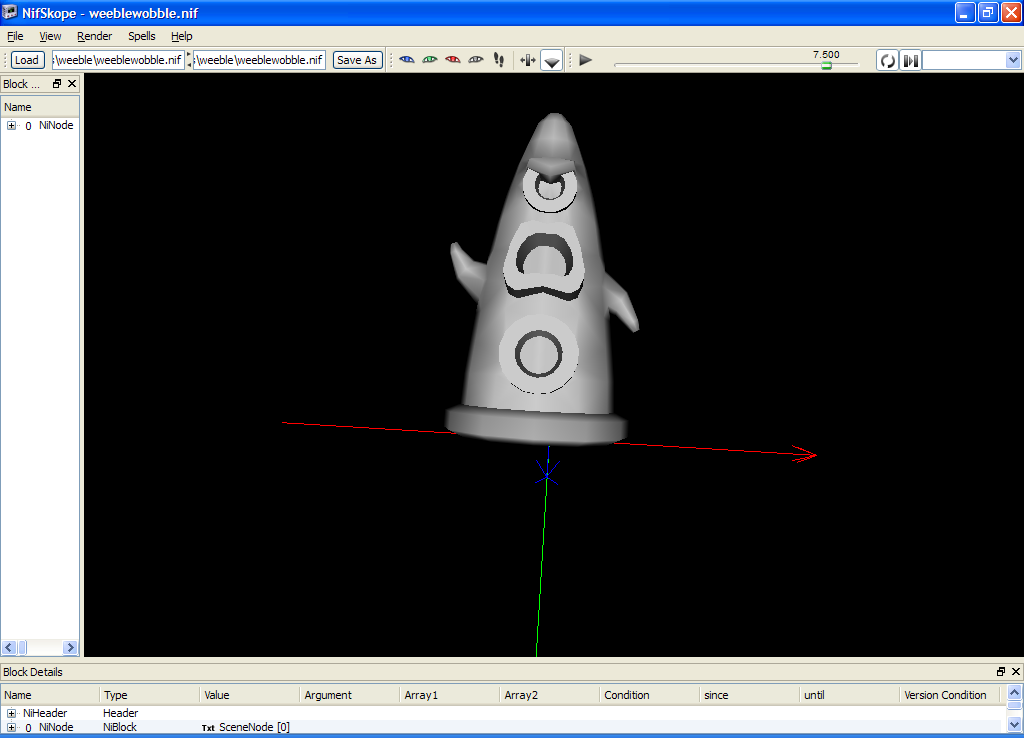Toggle the switch animation button
1024x738 pixels.
910,60
